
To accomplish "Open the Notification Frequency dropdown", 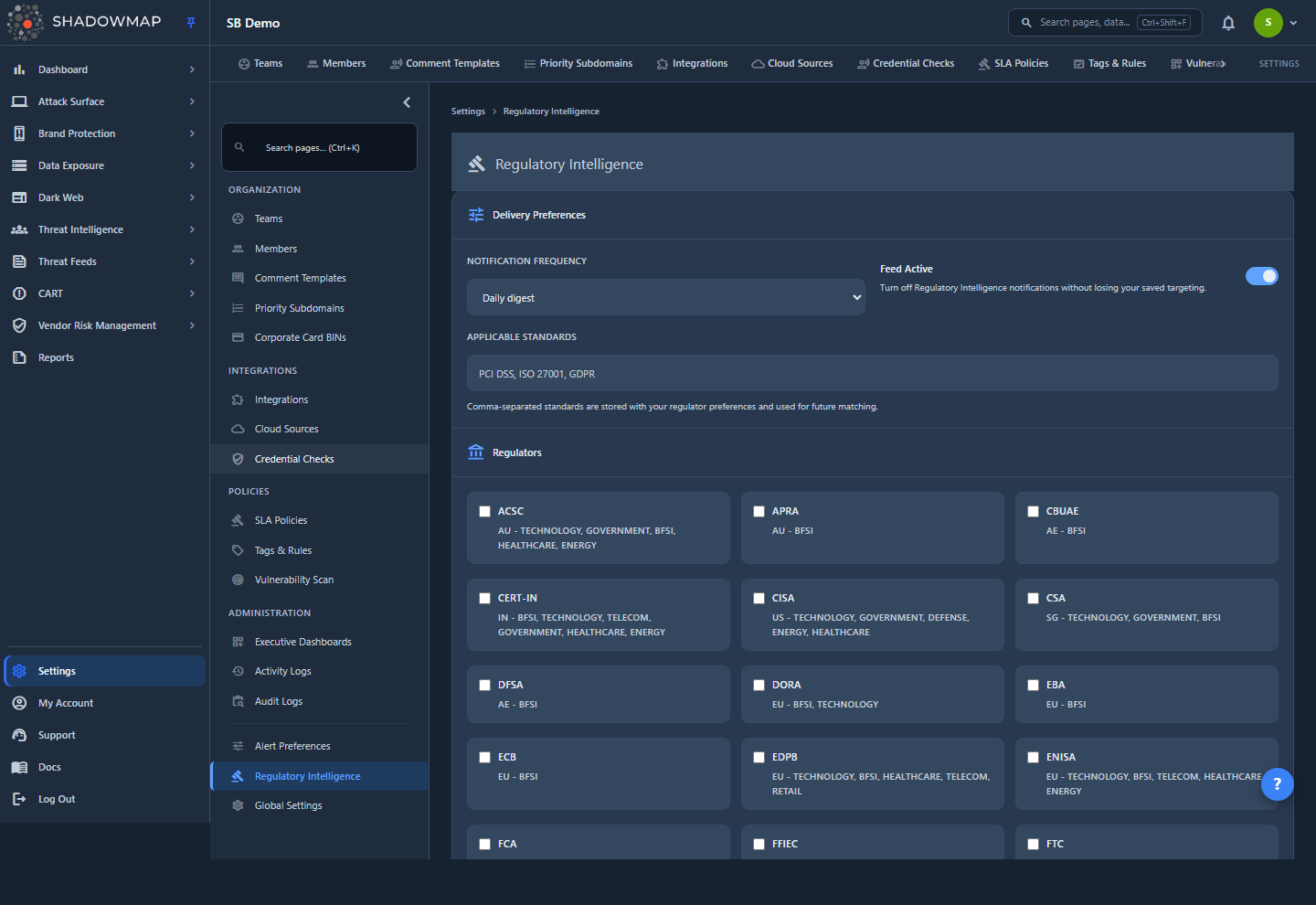I will pyautogui.click(x=666, y=297).
